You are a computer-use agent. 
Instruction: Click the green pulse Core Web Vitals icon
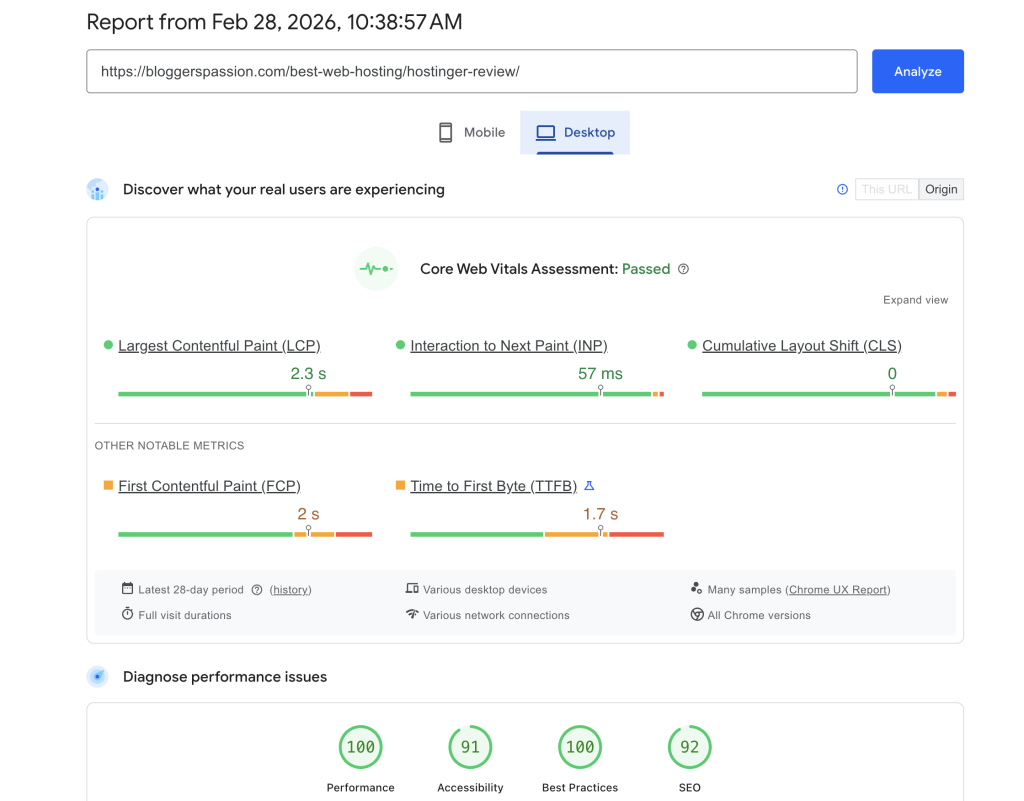(375, 268)
